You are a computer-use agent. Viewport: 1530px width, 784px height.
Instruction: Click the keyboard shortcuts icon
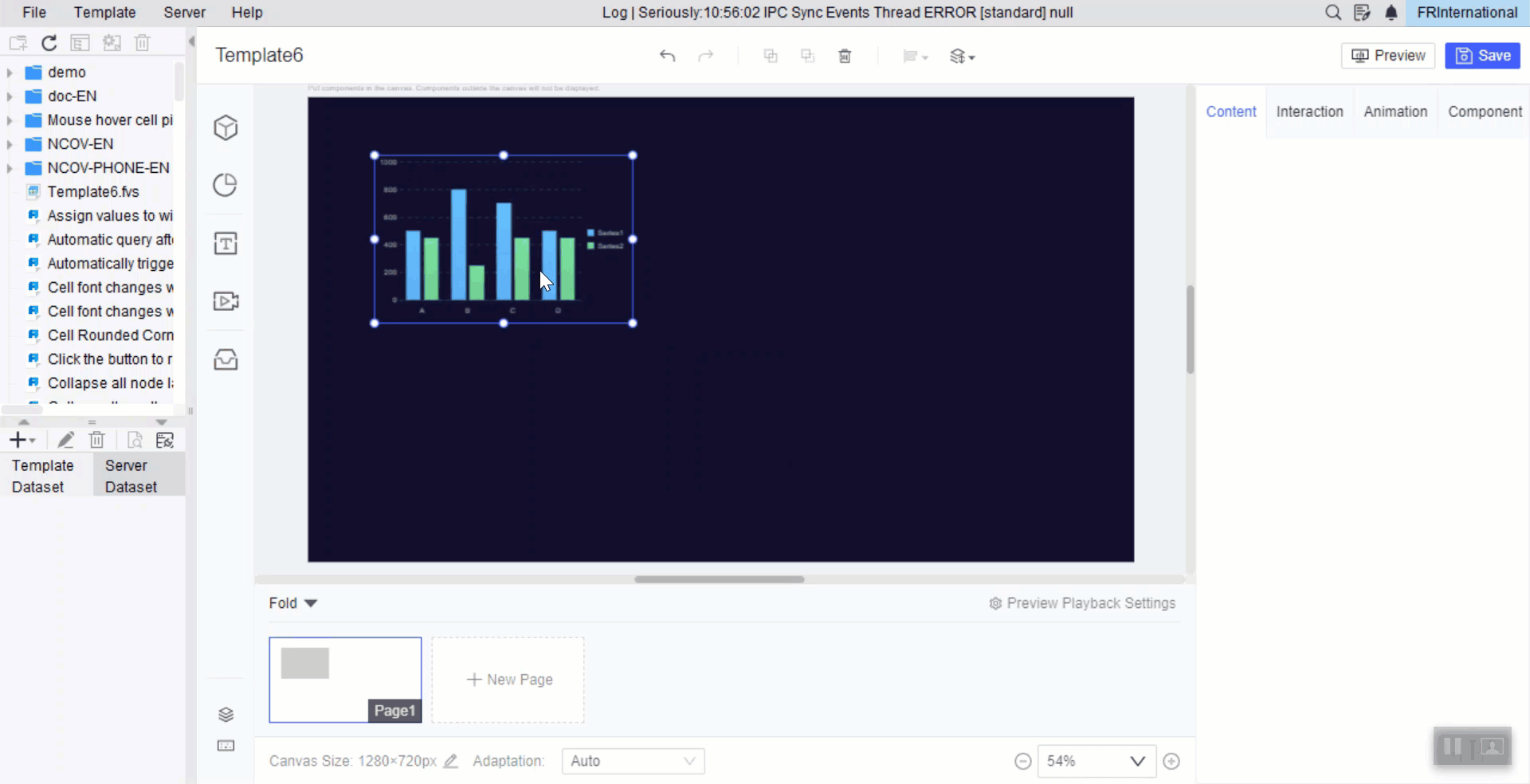(x=226, y=746)
